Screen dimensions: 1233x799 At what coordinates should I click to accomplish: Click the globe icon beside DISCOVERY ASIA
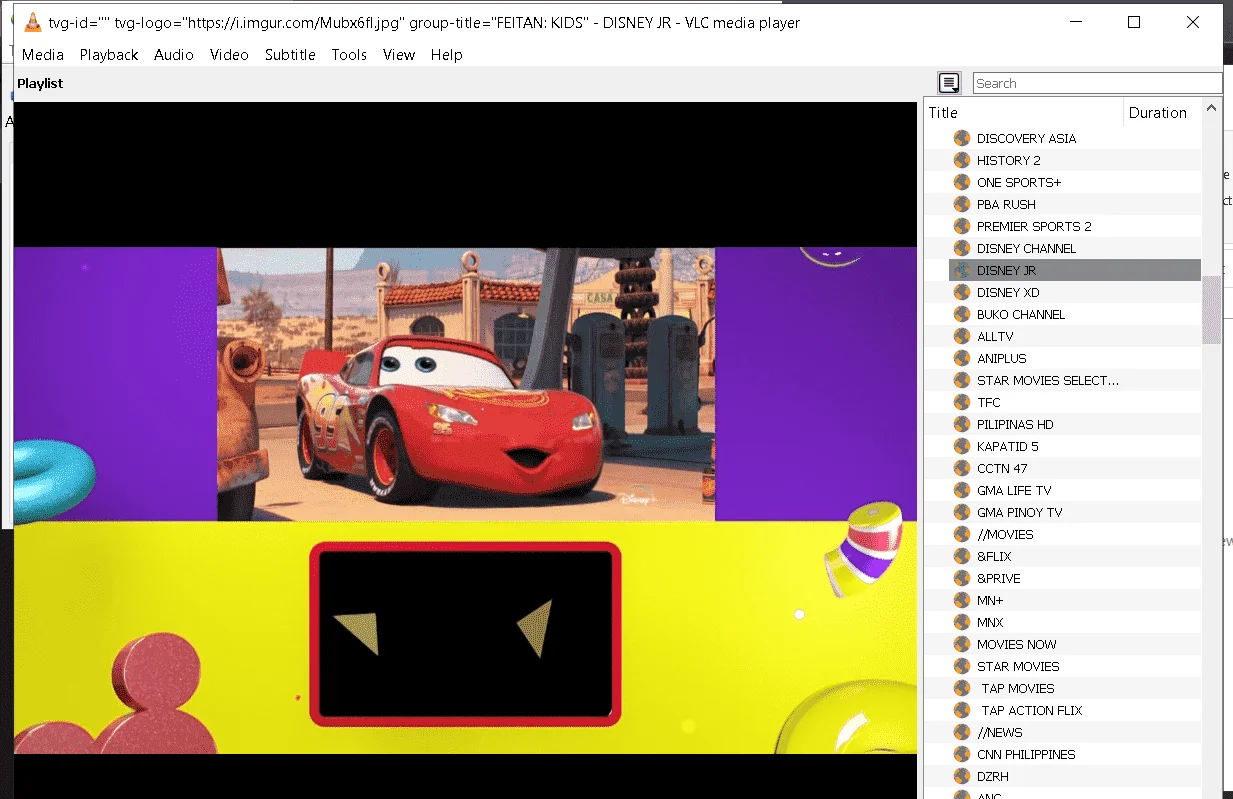pos(962,138)
